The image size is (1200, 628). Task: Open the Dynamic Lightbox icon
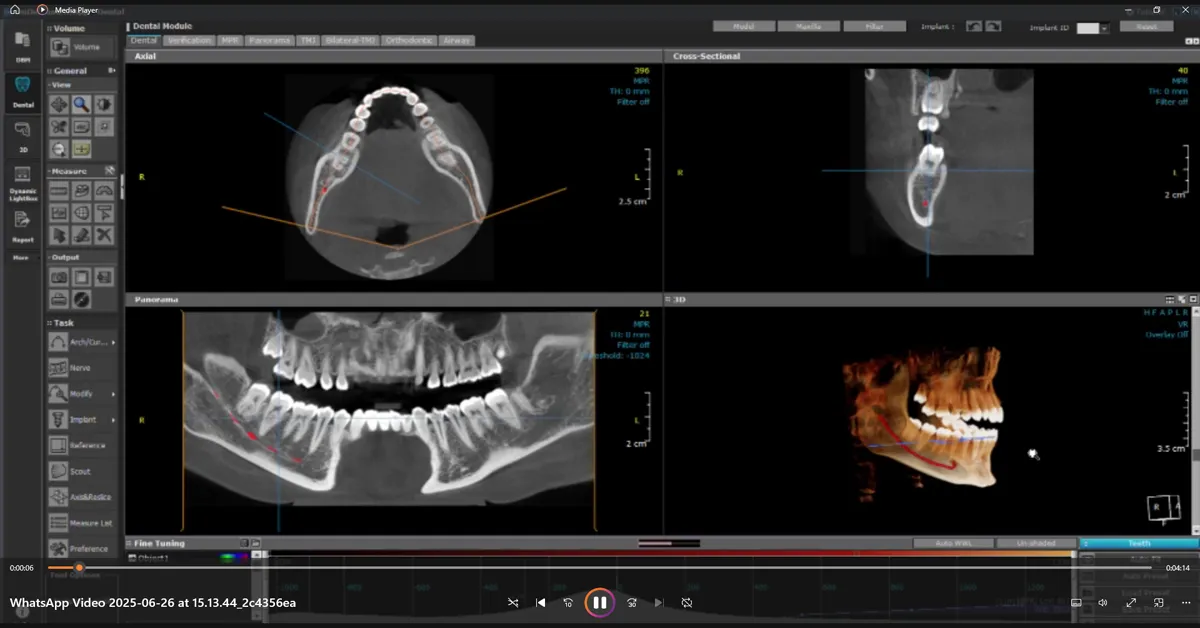click(22, 175)
